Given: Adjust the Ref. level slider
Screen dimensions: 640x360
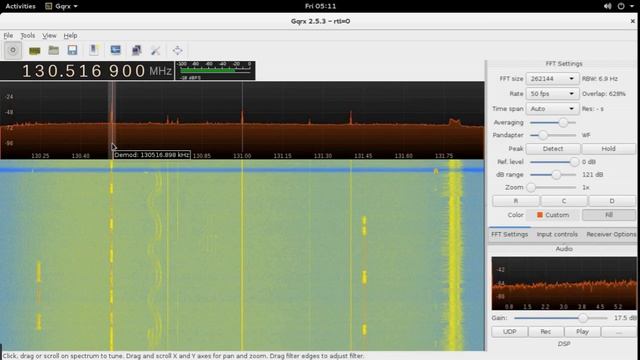Looking at the screenshot, I should pos(554,162).
